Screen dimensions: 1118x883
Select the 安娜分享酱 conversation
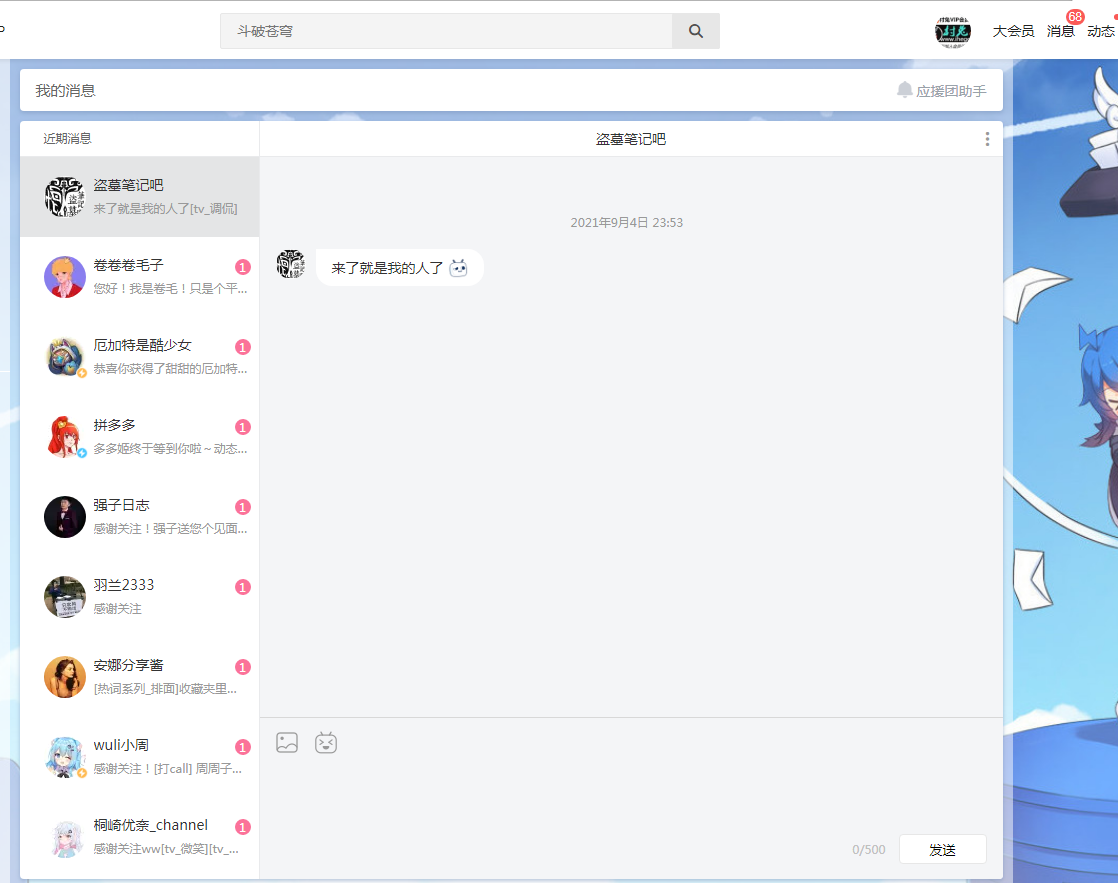tap(139, 677)
